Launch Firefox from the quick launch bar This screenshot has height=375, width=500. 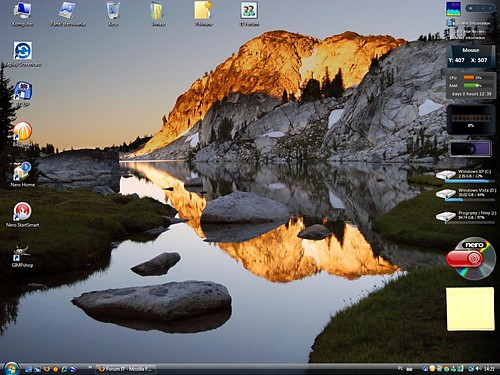pyautogui.click(x=46, y=369)
